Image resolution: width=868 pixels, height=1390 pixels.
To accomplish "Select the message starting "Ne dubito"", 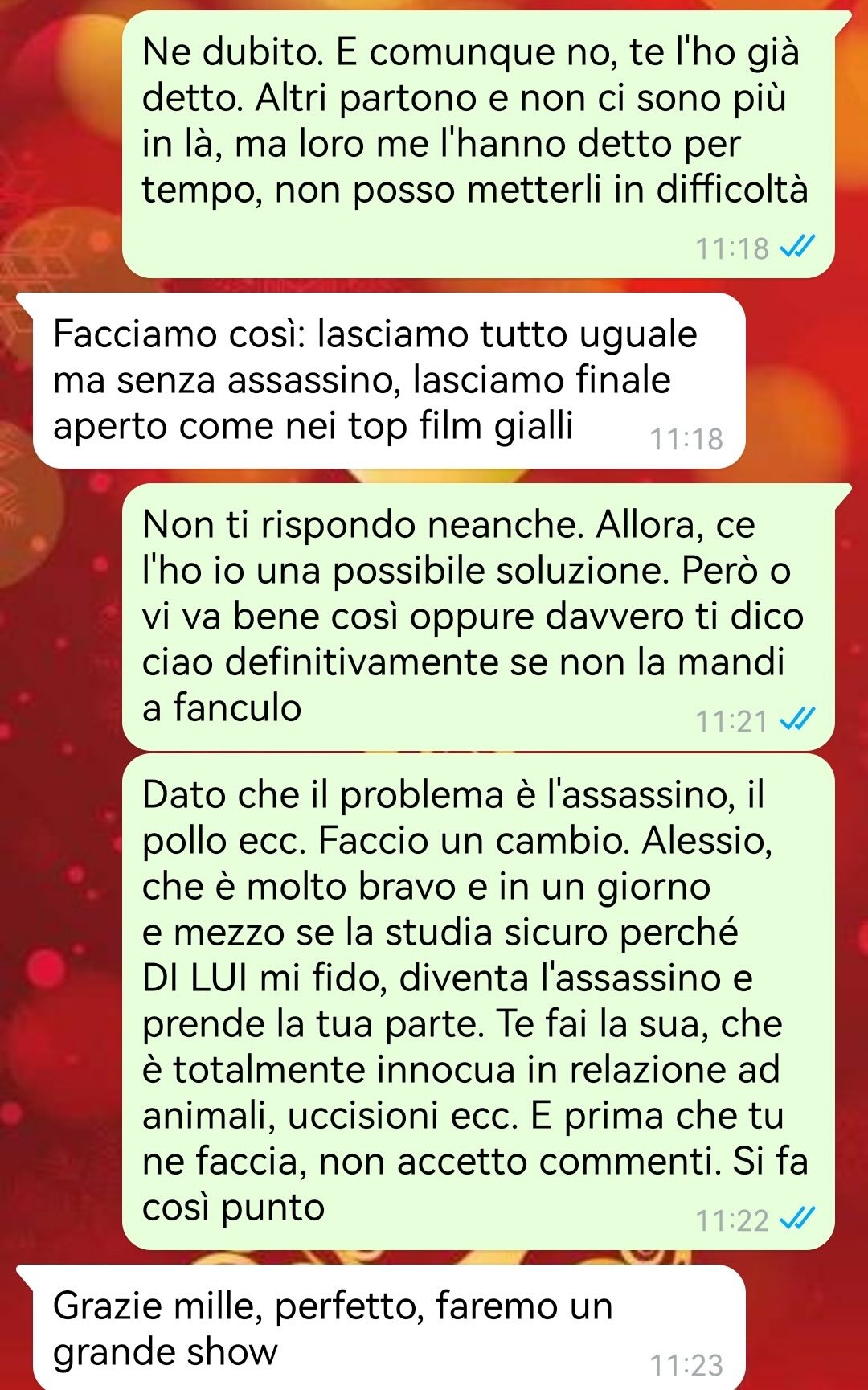I will (478, 146).
